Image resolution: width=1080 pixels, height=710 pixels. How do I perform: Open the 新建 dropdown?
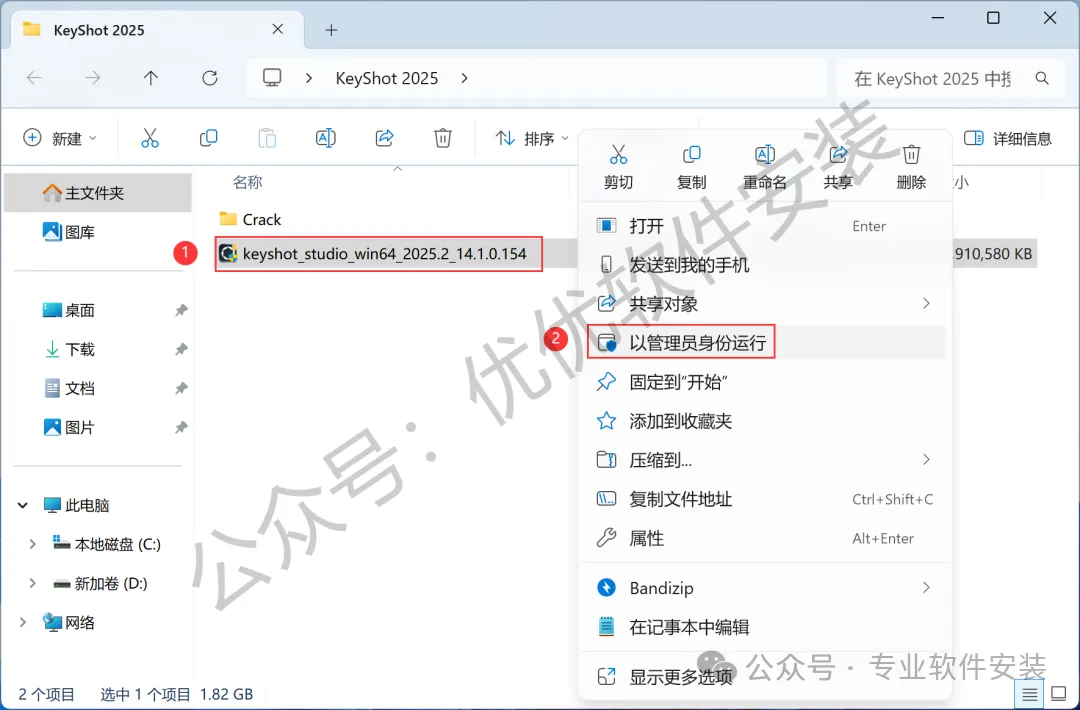(x=60, y=138)
